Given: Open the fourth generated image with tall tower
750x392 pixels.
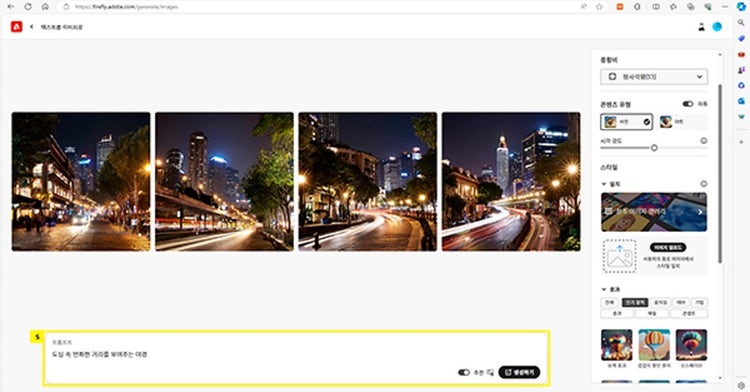Looking at the screenshot, I should [511, 182].
